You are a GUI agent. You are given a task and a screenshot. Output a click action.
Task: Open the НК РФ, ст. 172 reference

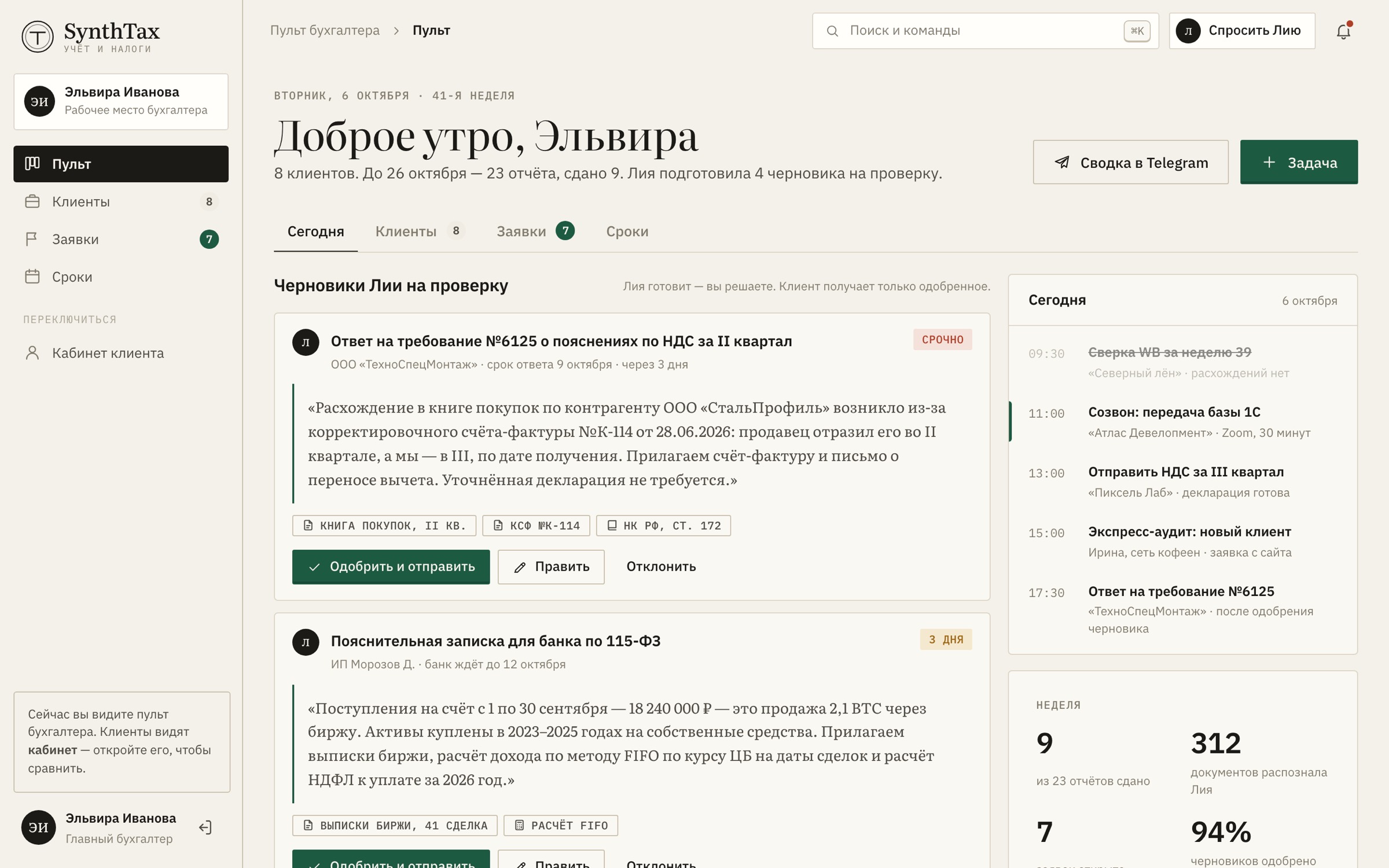[663, 525]
